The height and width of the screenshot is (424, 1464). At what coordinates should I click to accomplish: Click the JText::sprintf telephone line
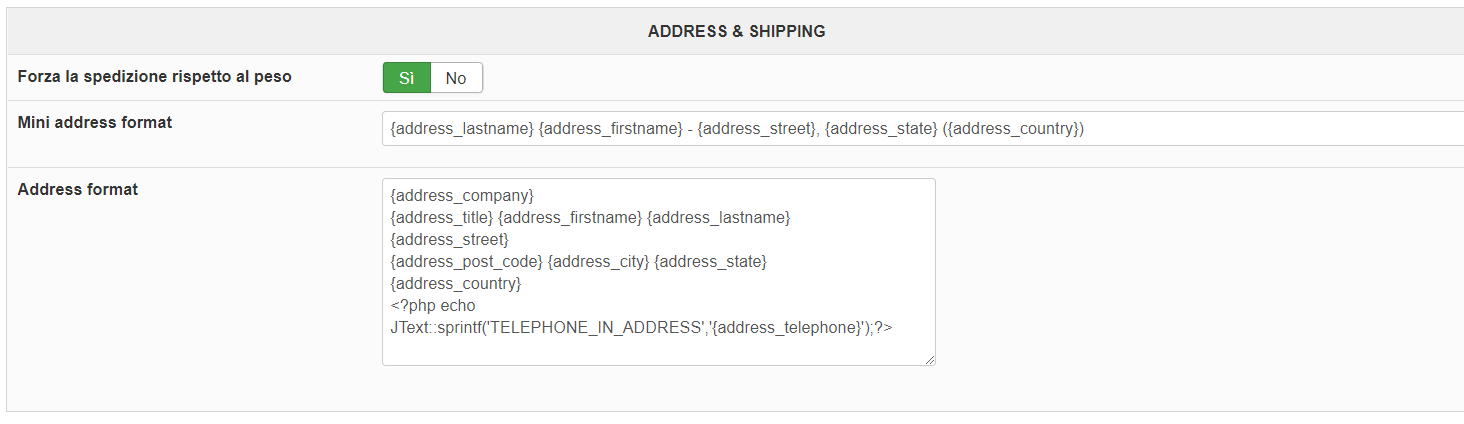coord(641,327)
